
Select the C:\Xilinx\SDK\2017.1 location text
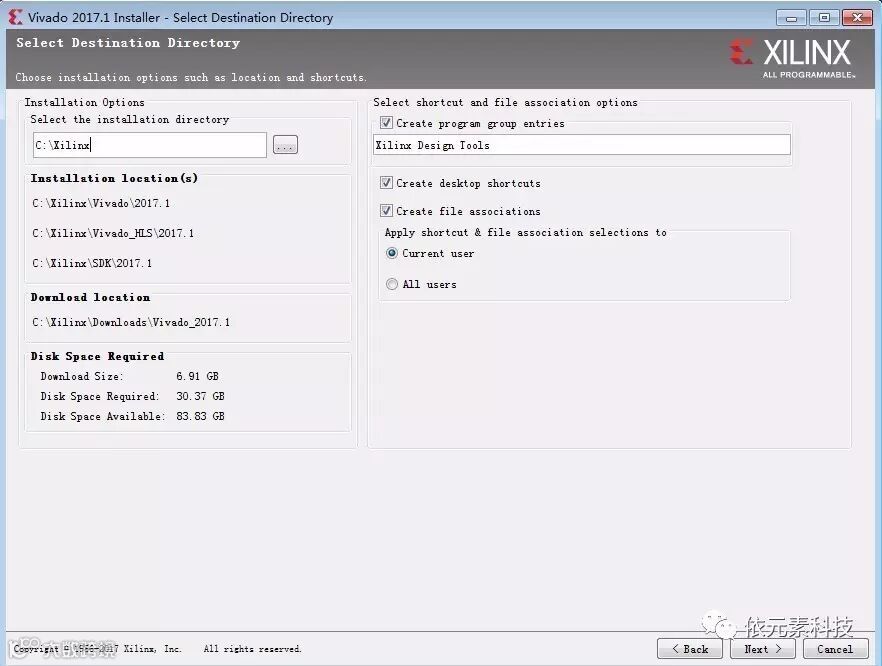coord(92,263)
